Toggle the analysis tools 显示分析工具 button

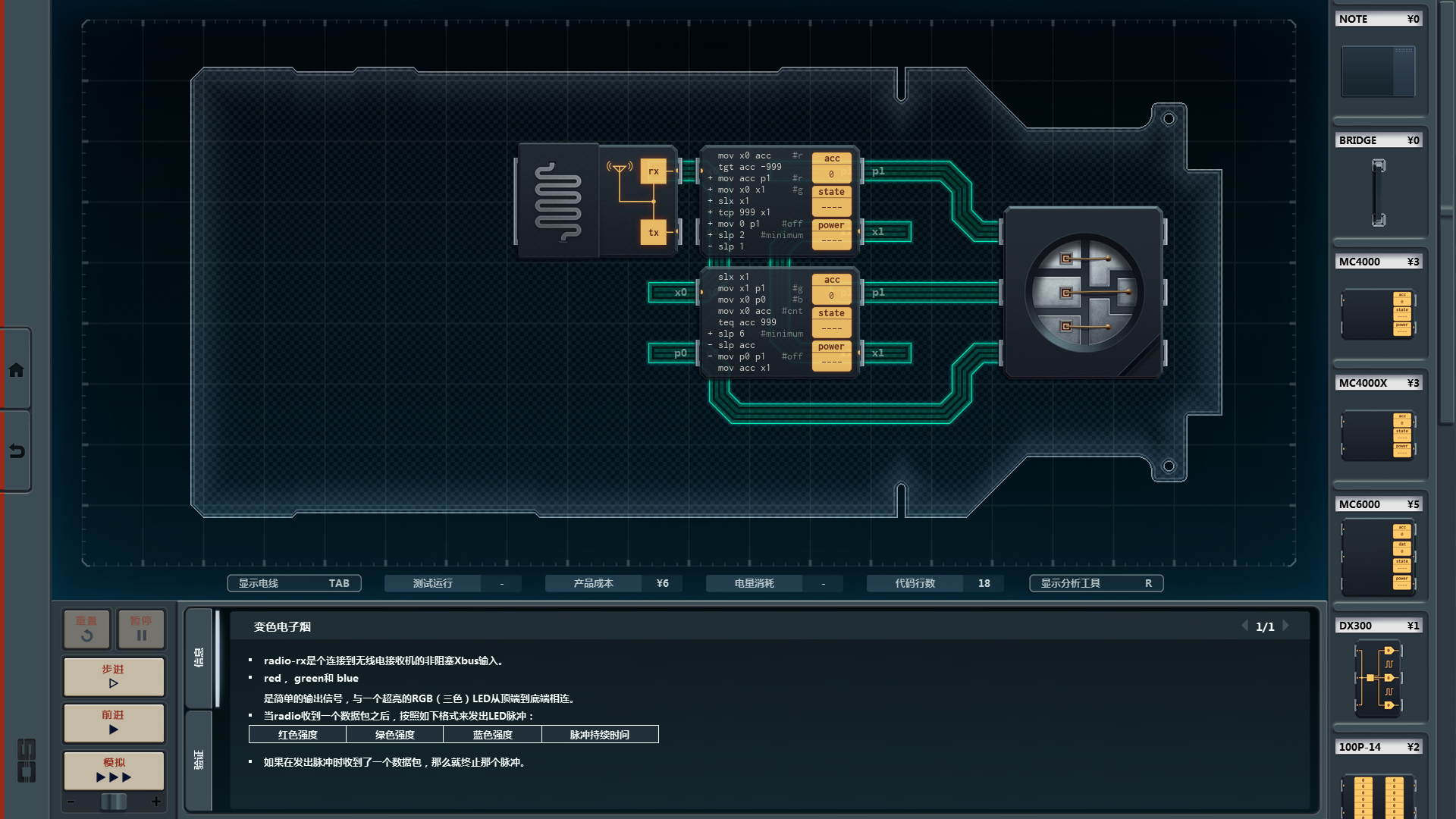coord(1095,583)
